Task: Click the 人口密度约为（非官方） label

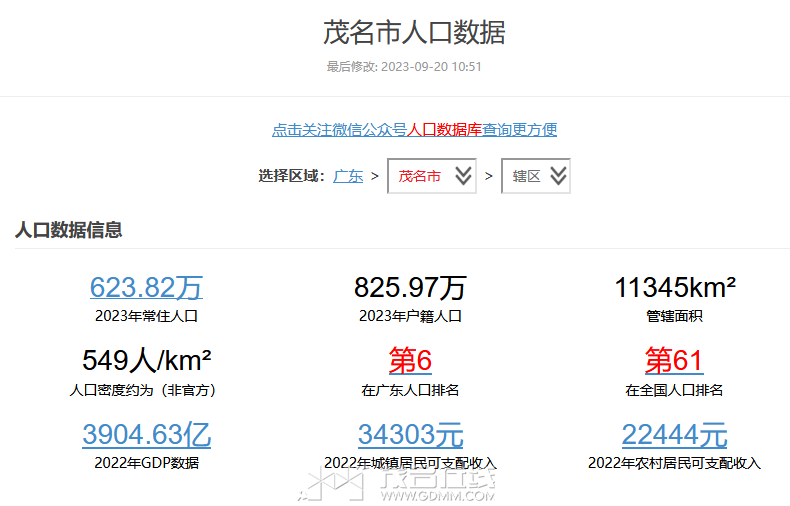Action: pos(143,390)
